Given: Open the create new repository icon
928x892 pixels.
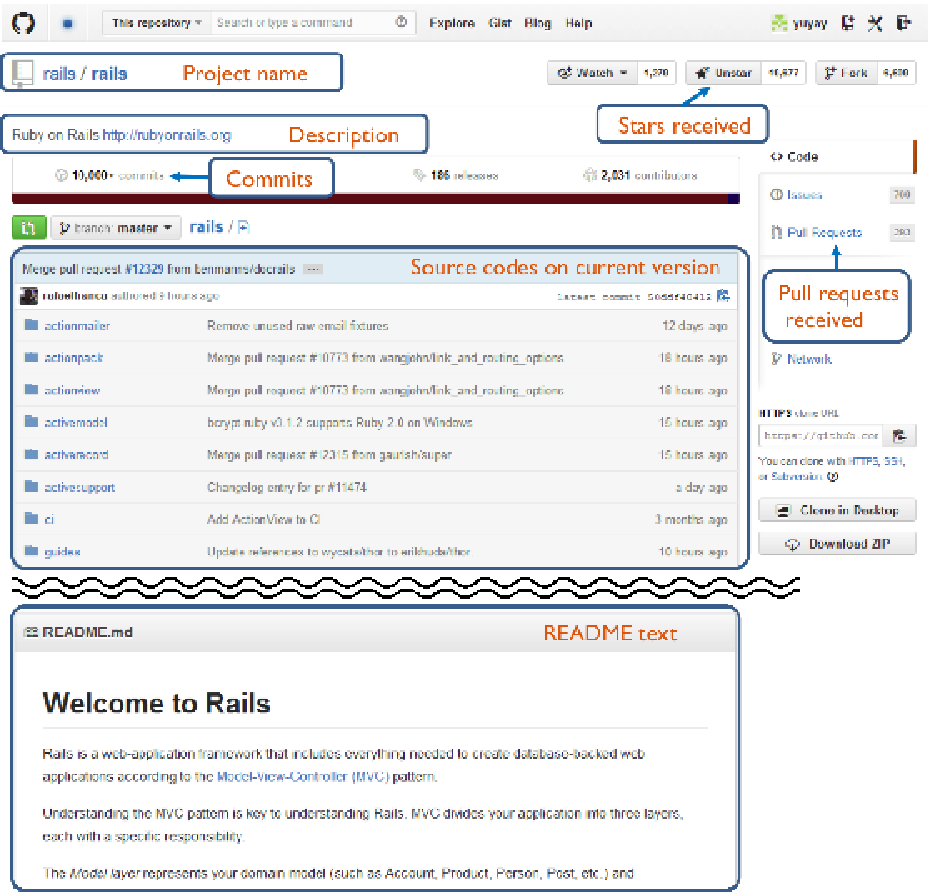Looking at the screenshot, I should click(848, 23).
